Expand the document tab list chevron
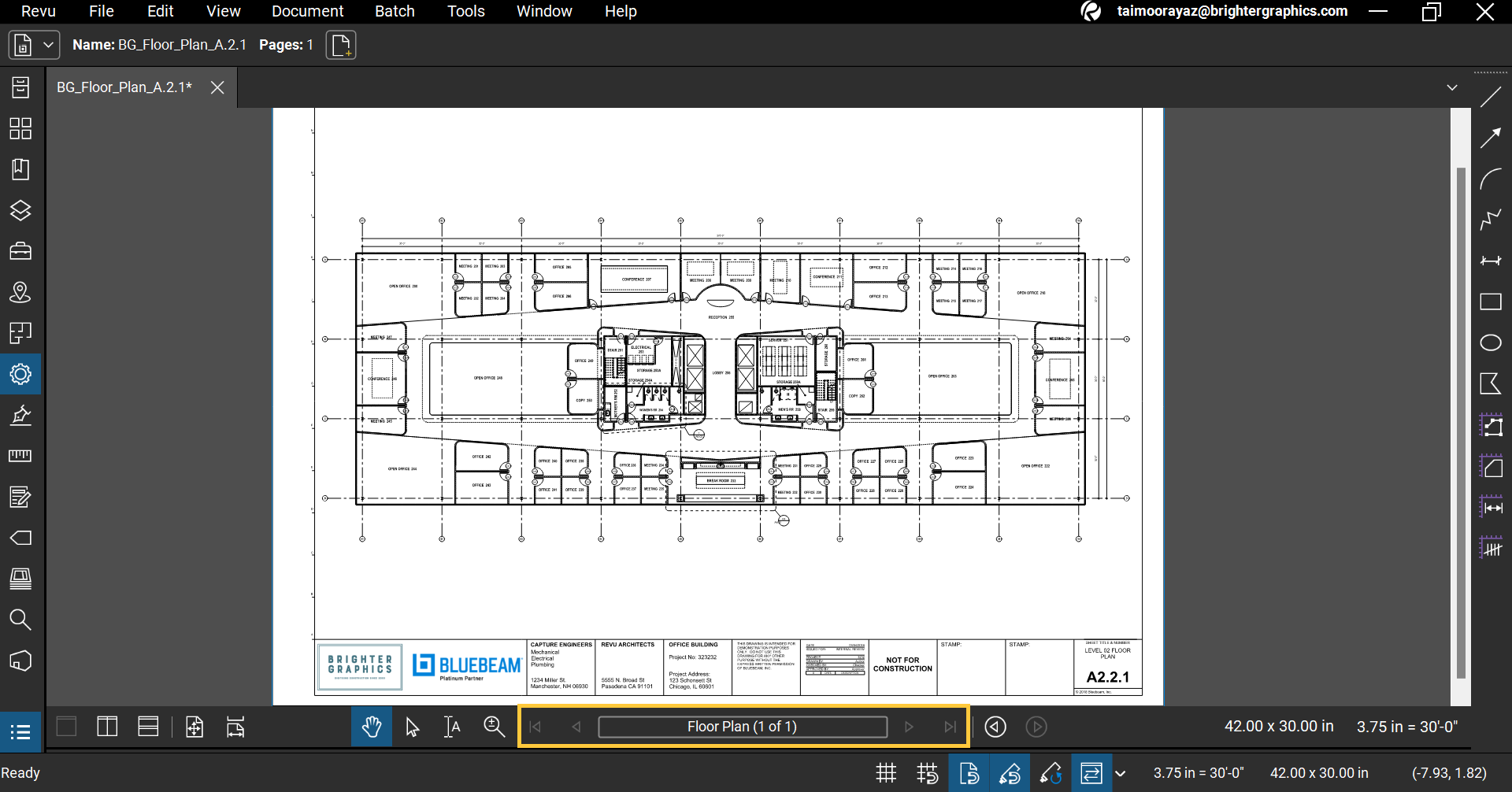The image size is (1512, 792). (1452, 87)
